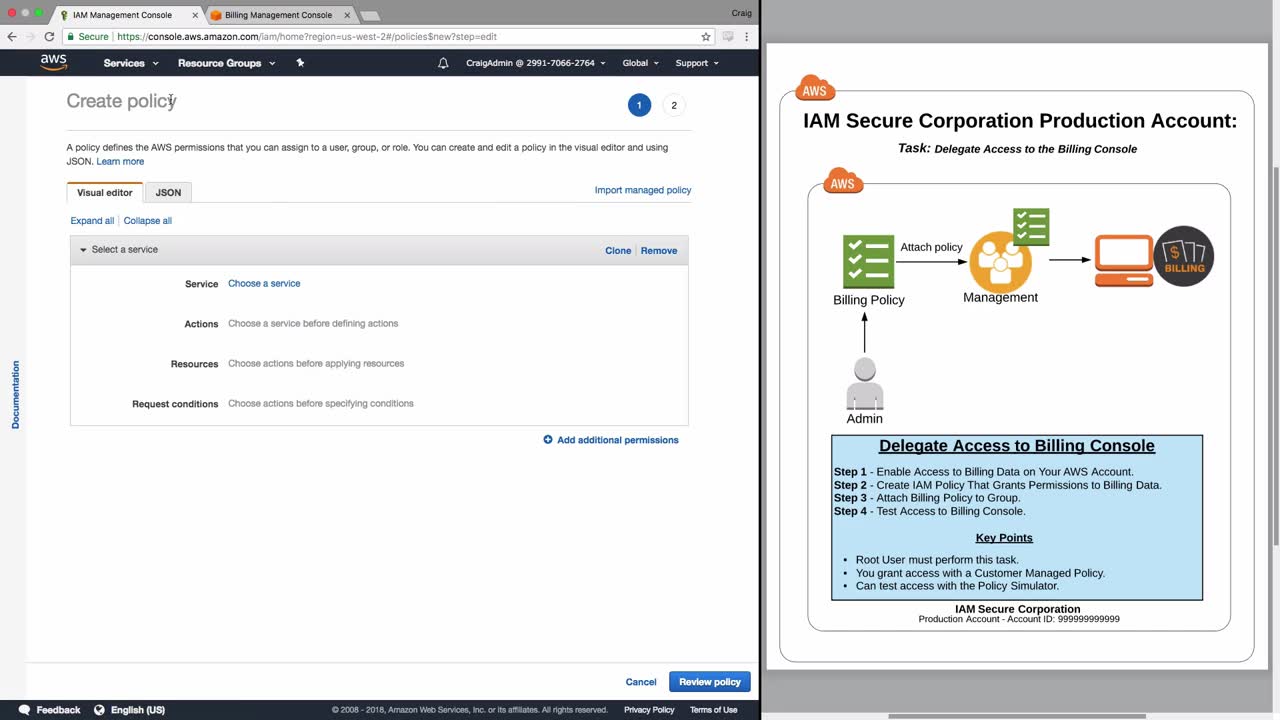Open the Chrome three-dot menu
1280x720 pixels.
click(x=746, y=37)
